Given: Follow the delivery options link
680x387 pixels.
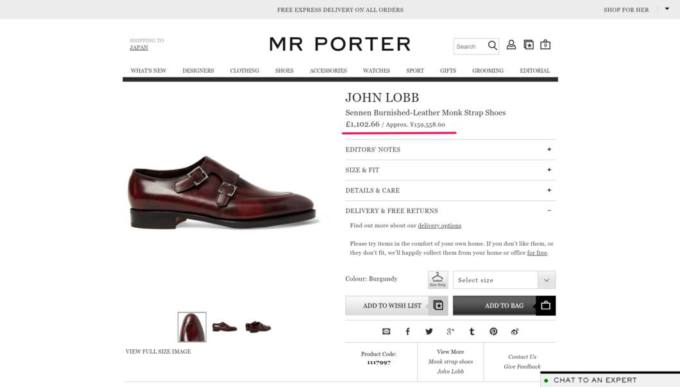Looking at the screenshot, I should (439, 226).
